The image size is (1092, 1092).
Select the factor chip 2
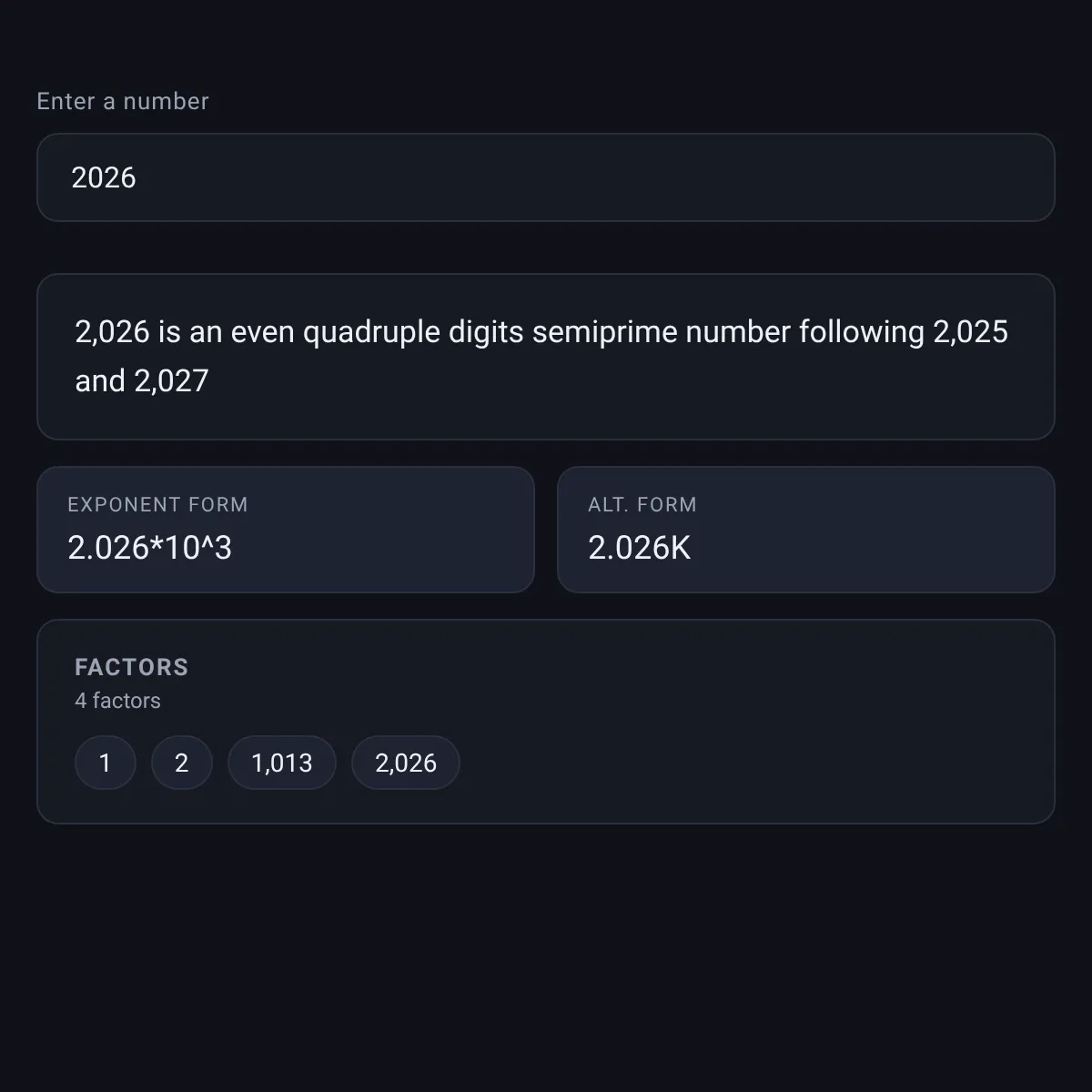coord(182,763)
